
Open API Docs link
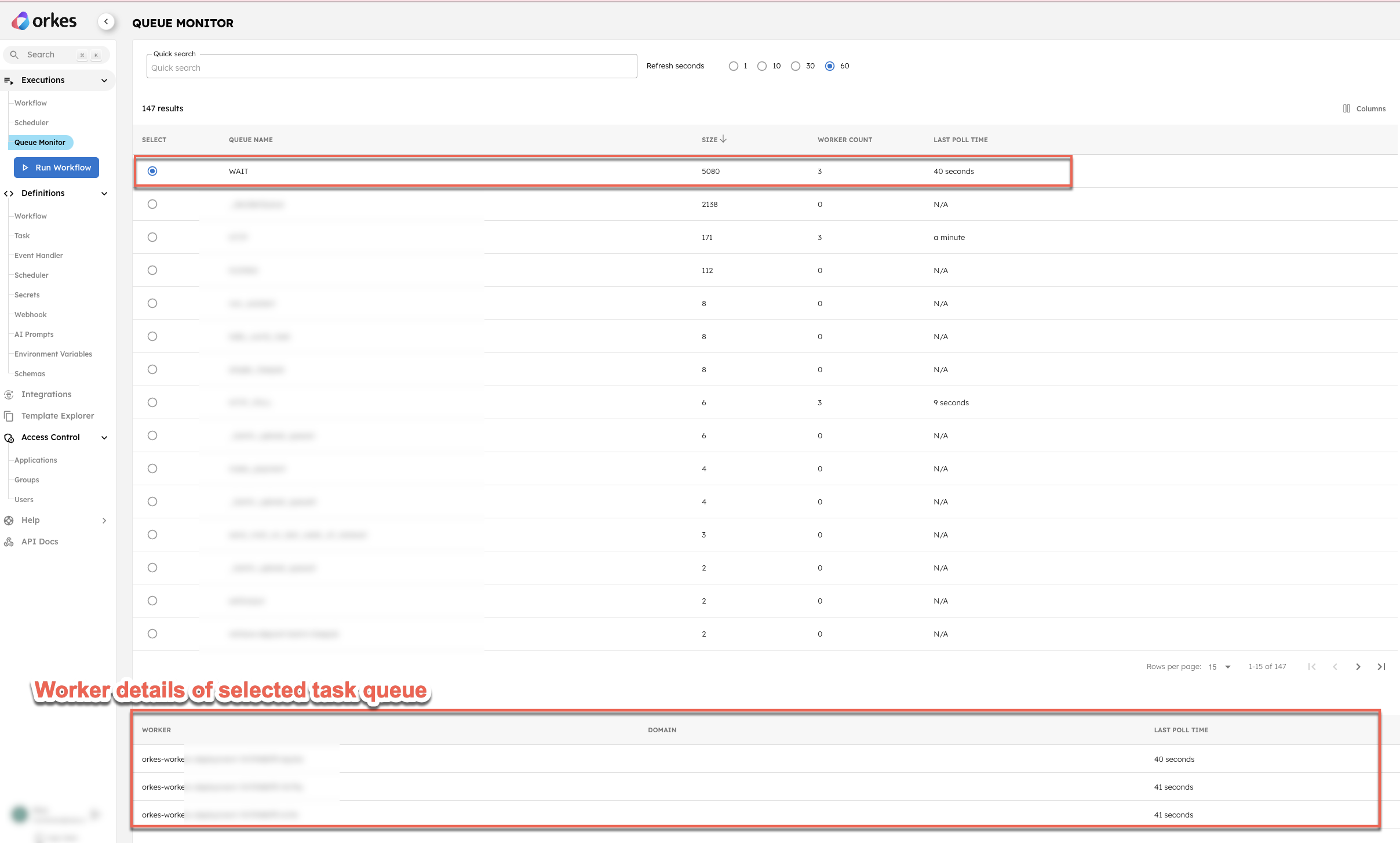tap(40, 542)
